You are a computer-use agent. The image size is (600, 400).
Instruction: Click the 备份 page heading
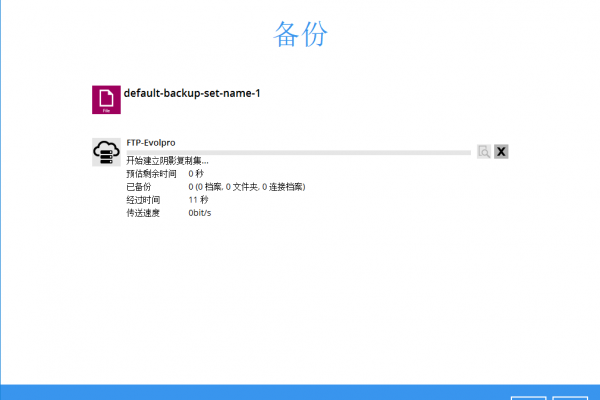300,34
